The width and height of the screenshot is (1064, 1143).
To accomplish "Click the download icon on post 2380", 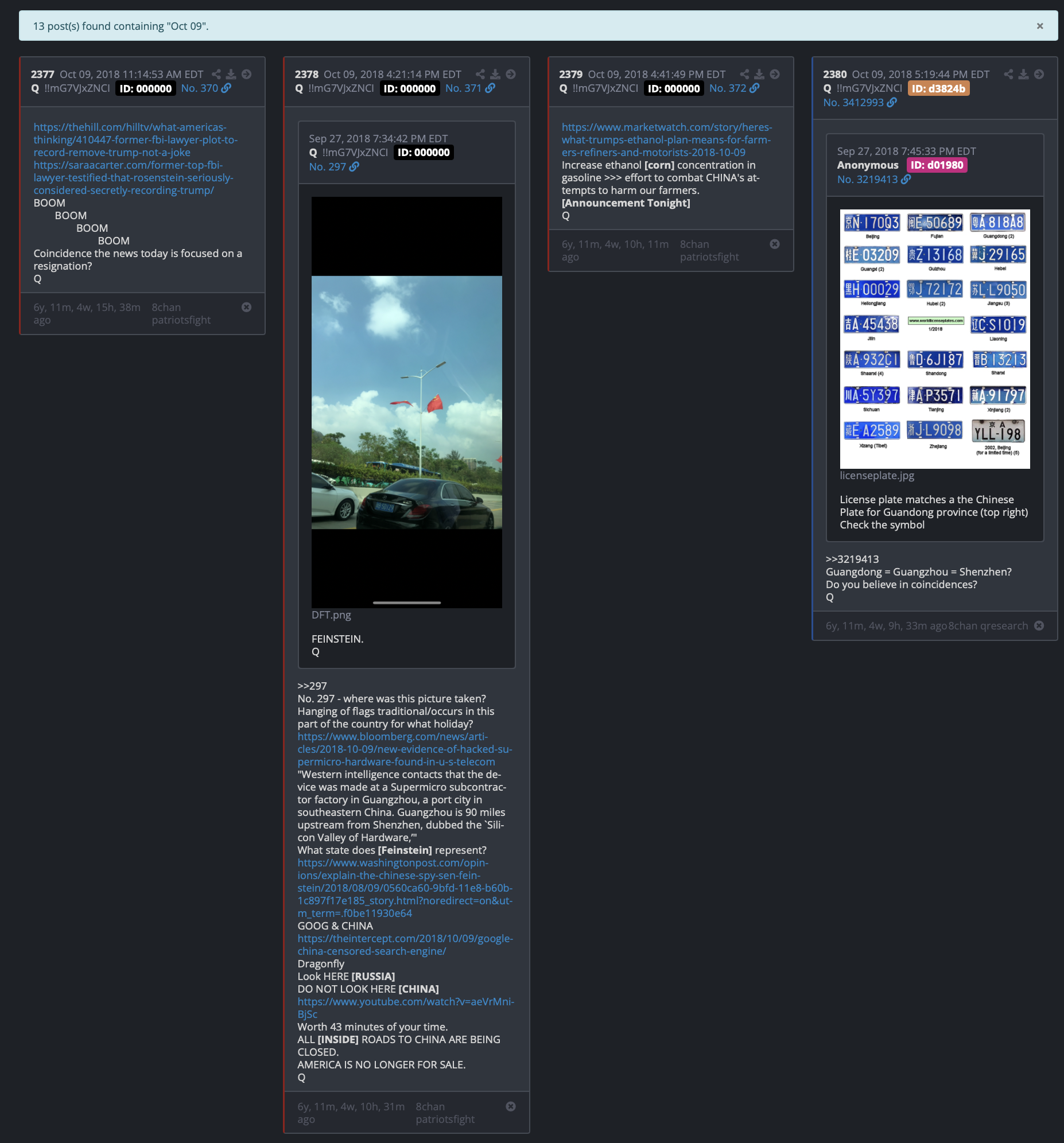I will pyautogui.click(x=1024, y=74).
